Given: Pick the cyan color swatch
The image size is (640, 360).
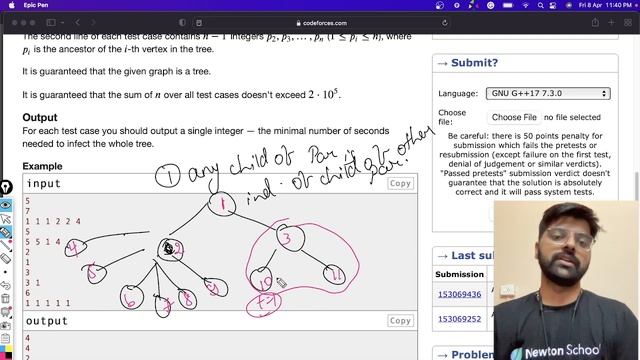Looking at the screenshot, I should [x=2, y=349].
